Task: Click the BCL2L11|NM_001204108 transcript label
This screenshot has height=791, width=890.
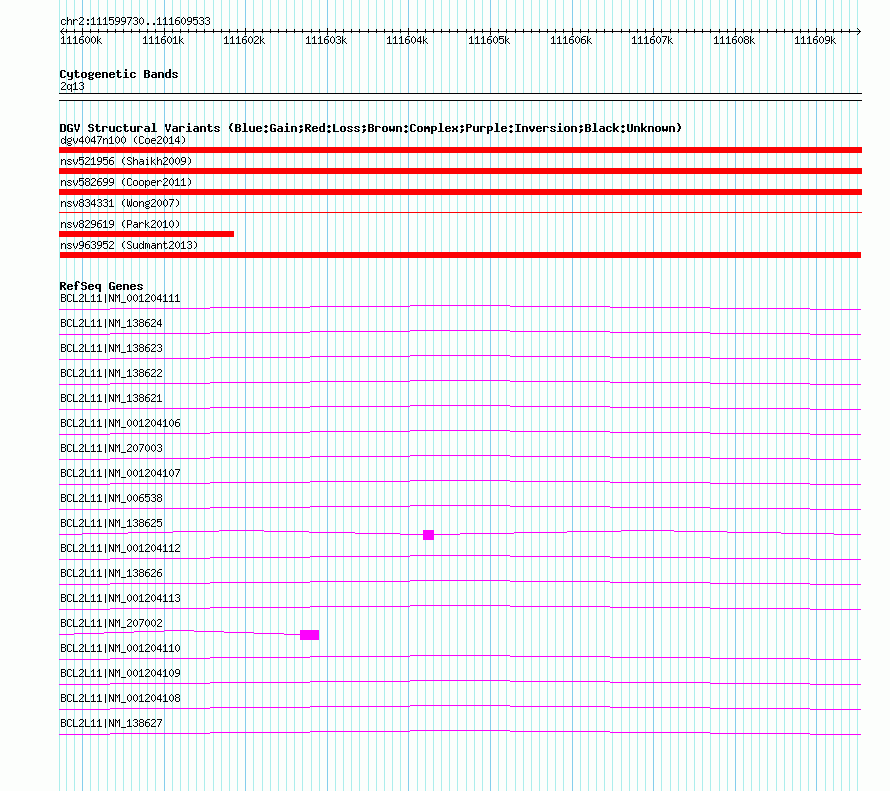Action: click(x=120, y=698)
